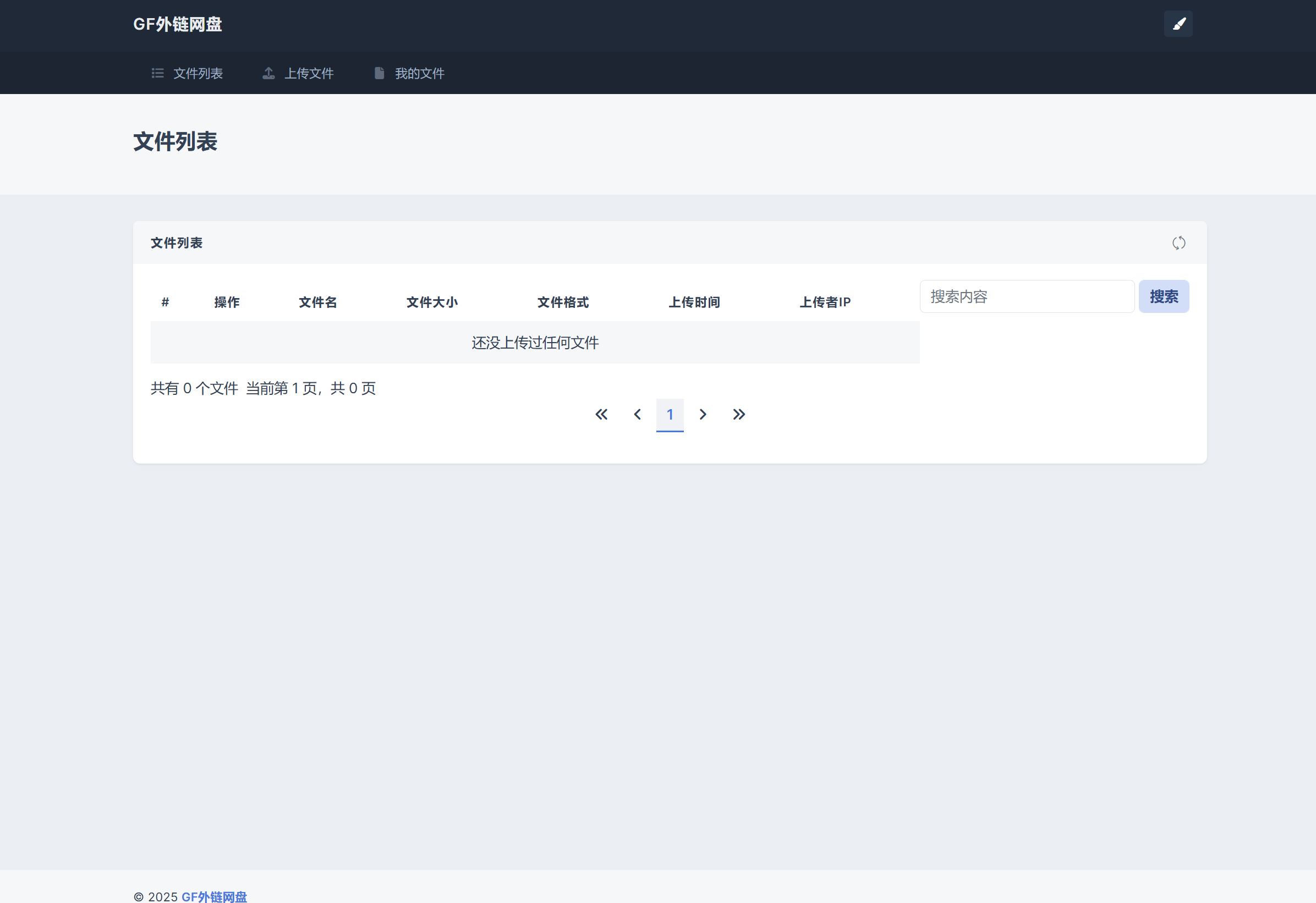Click the 文件名 column header
This screenshot has height=903, width=1316.
coord(317,302)
